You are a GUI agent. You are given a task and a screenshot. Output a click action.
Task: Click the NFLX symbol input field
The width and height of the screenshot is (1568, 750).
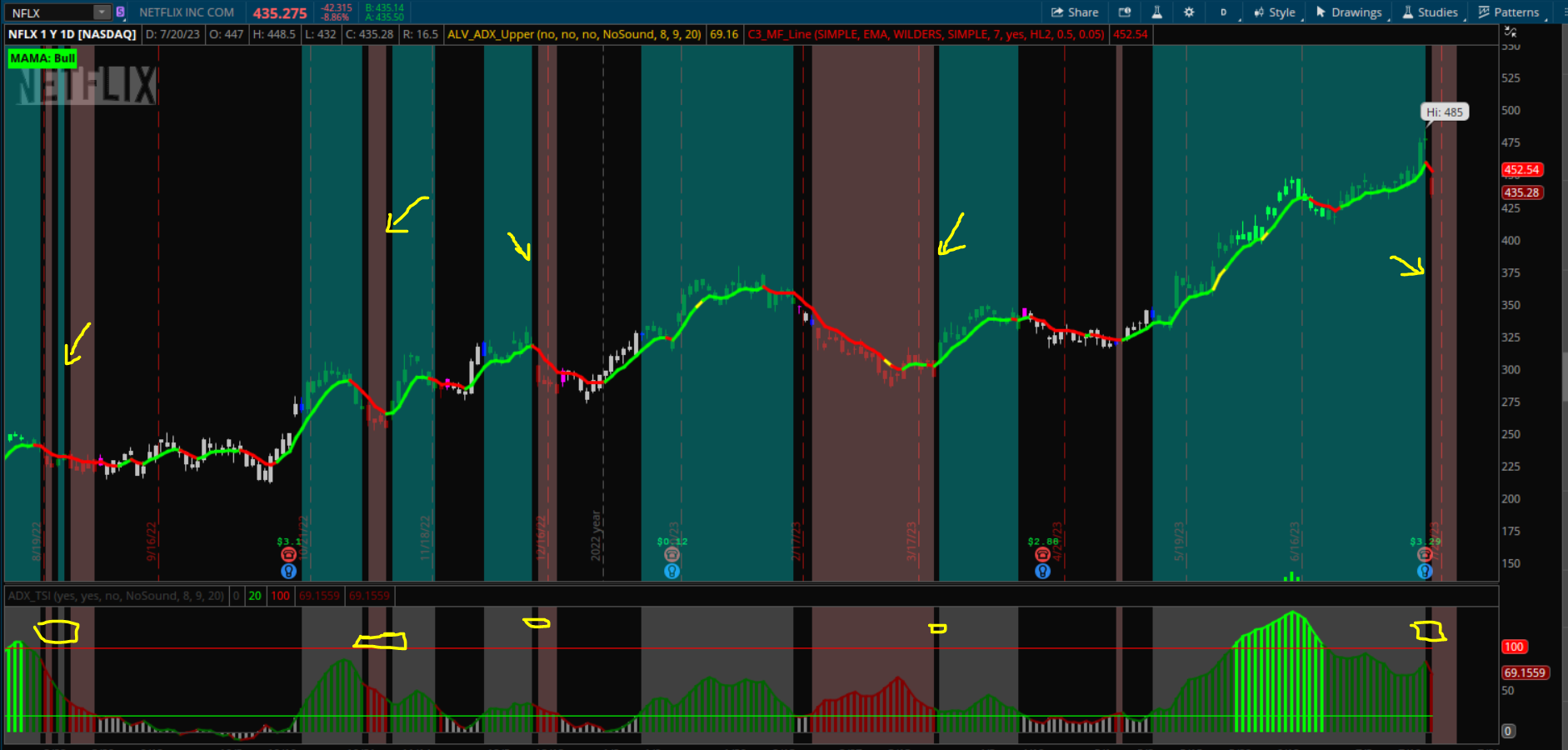[x=48, y=12]
